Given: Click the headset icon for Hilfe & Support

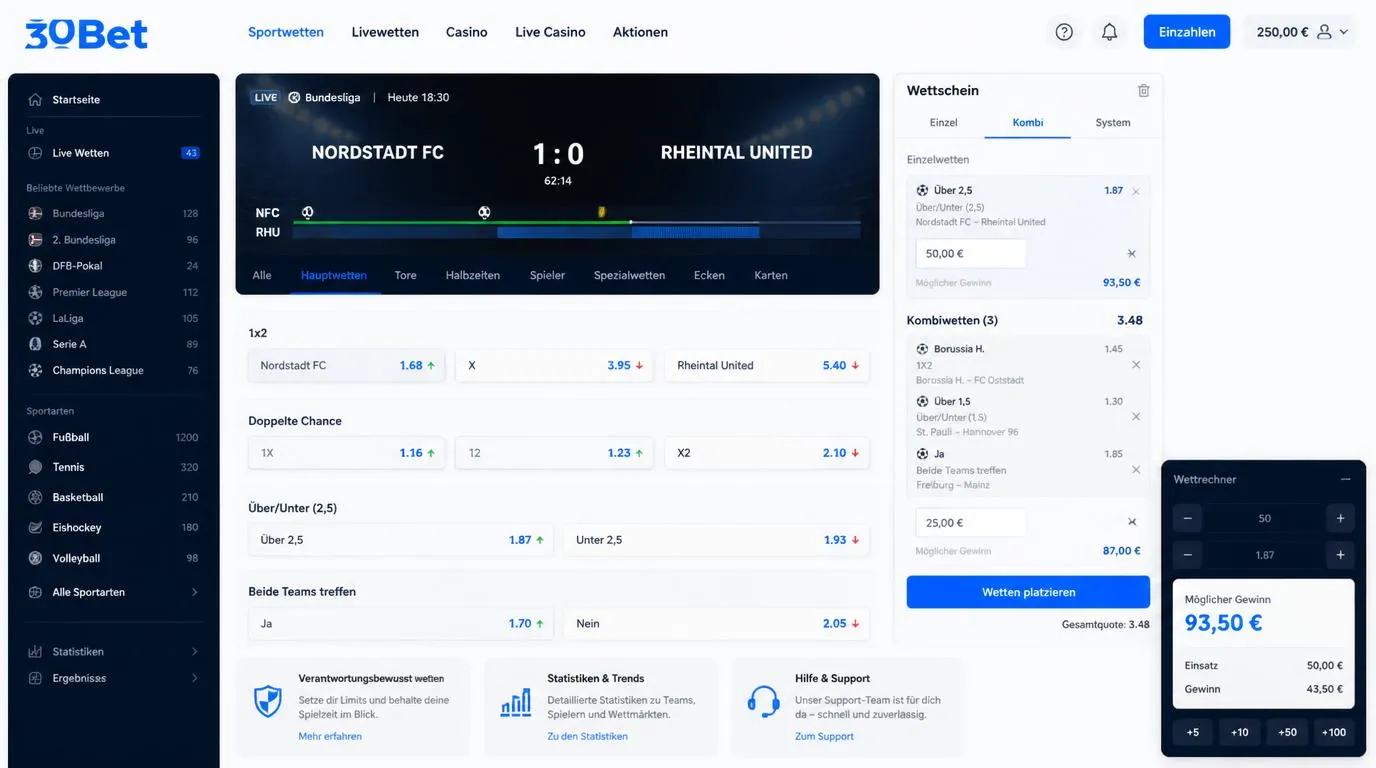Looking at the screenshot, I should 764,701.
